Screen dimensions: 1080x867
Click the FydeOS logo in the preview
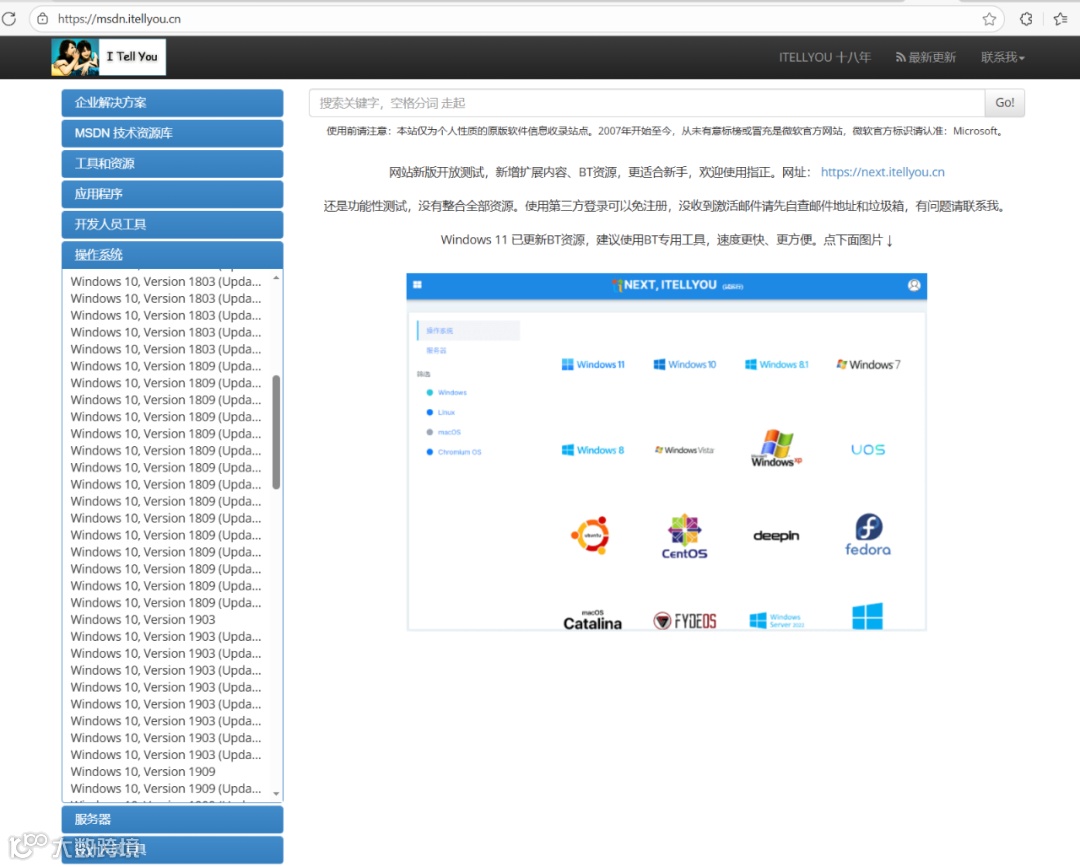(x=685, y=621)
